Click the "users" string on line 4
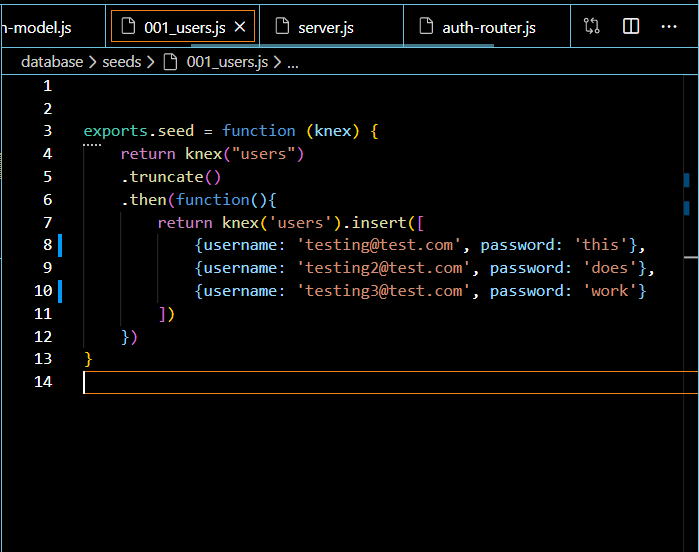The height and width of the screenshot is (552, 699). pos(263,154)
